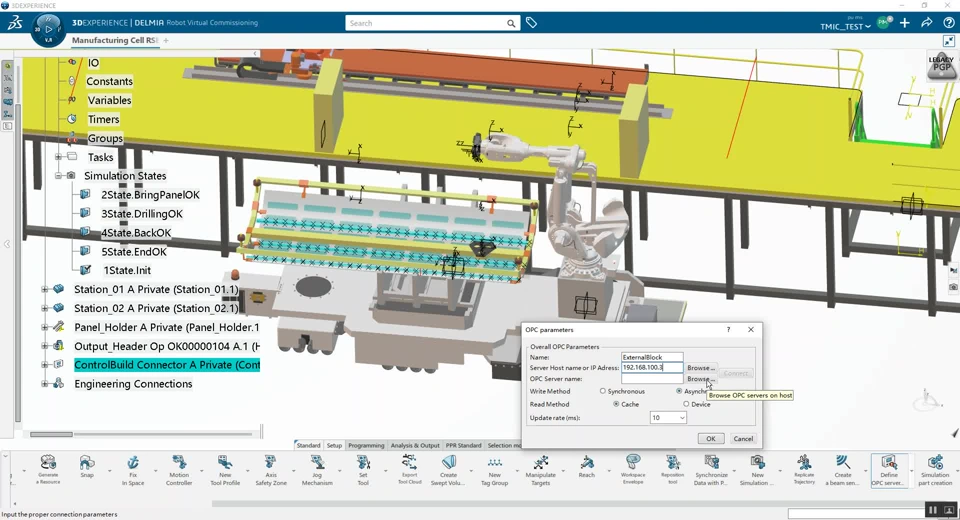
Task: Launch Synchronize Data with P... command
Action: tap(711, 469)
